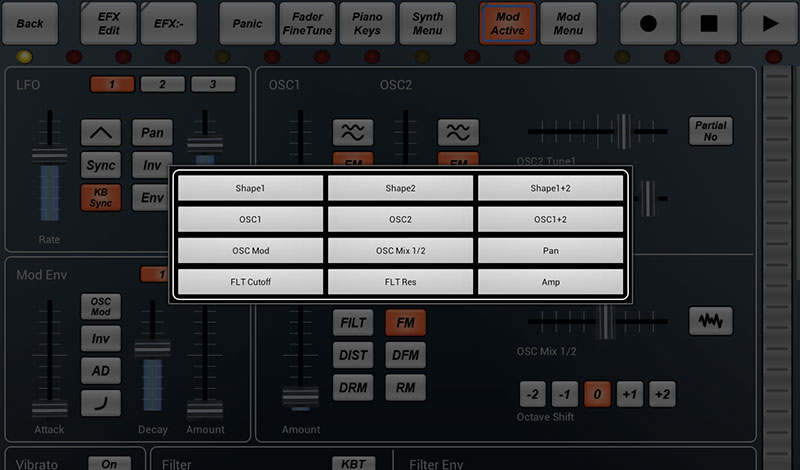Show the Piano Keys

(367, 23)
